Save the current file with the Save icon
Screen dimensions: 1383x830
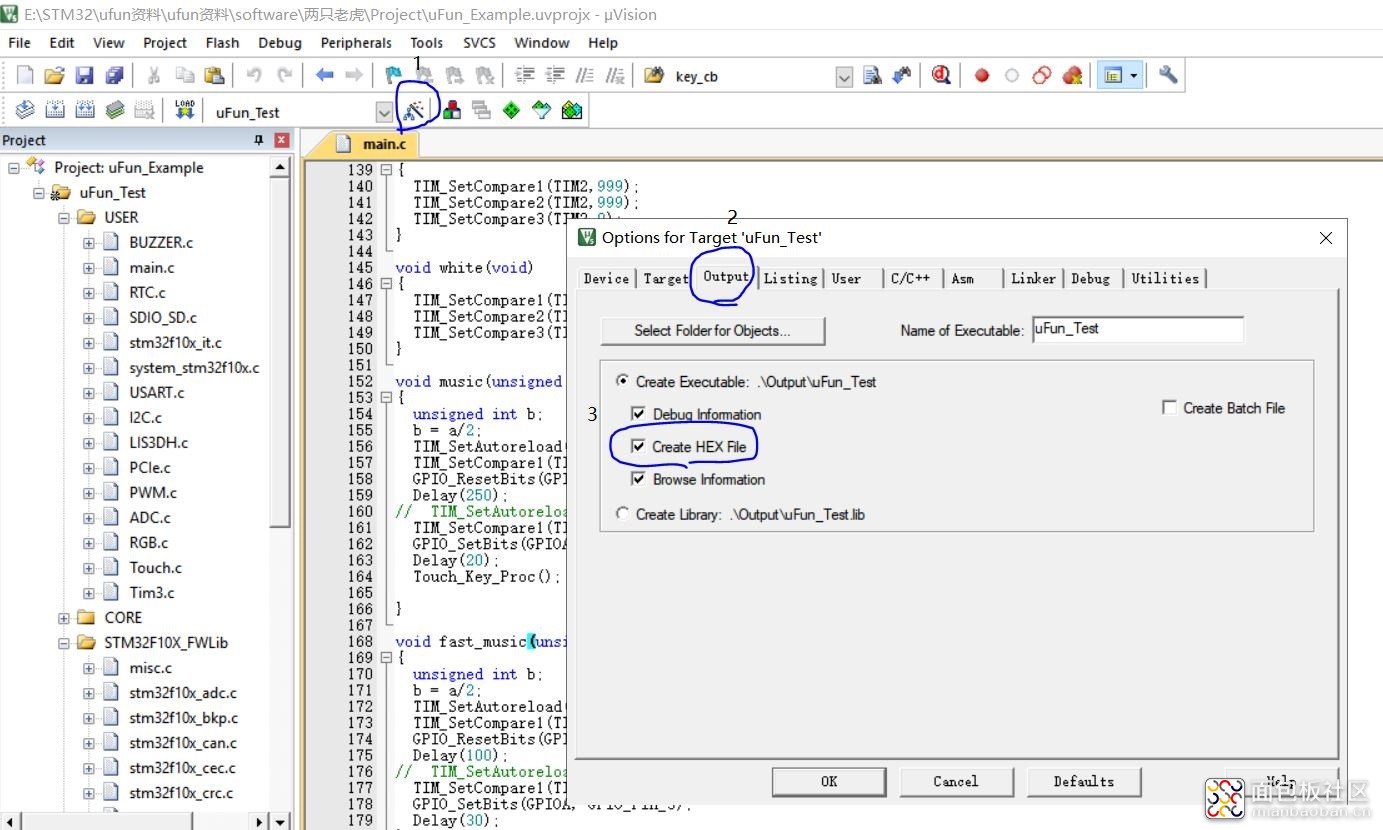pyautogui.click(x=85, y=76)
